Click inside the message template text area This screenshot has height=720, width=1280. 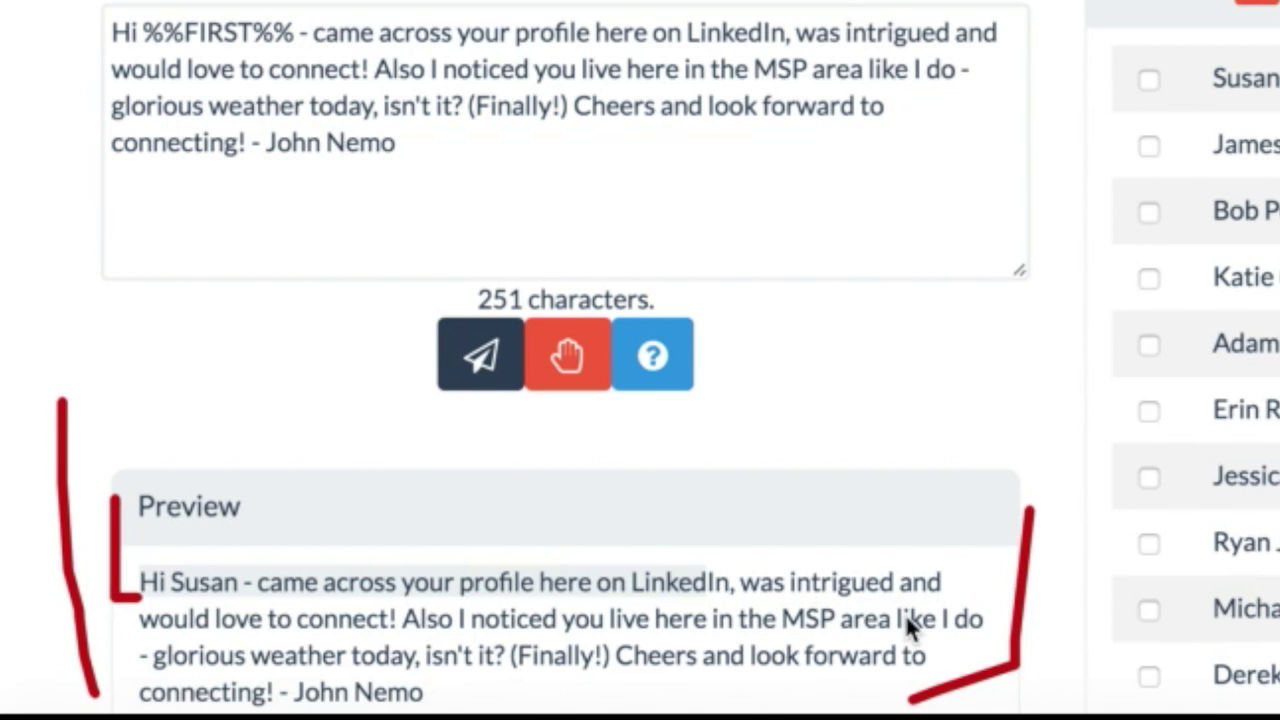click(565, 142)
